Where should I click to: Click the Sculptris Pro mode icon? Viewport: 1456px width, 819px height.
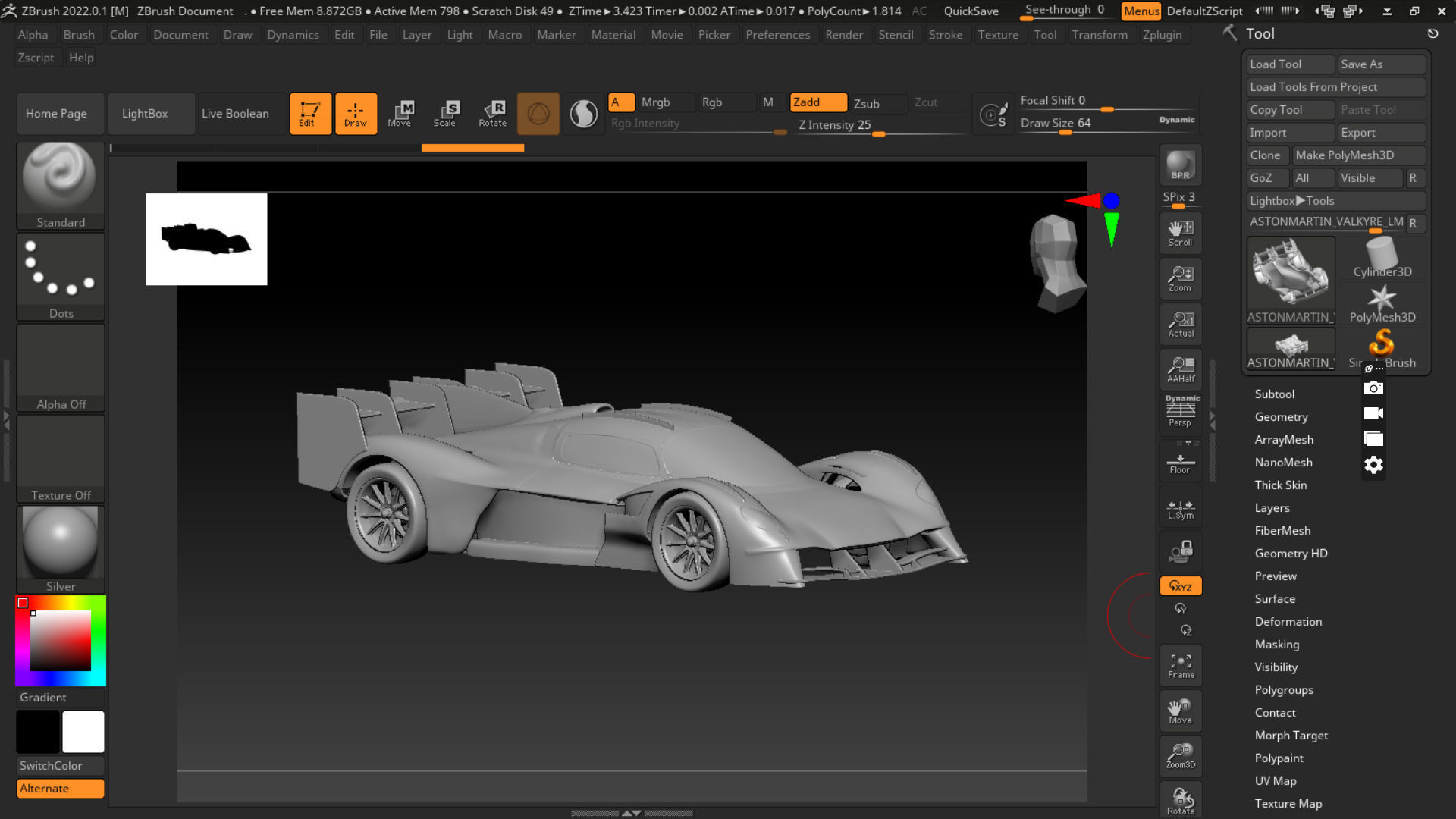583,114
